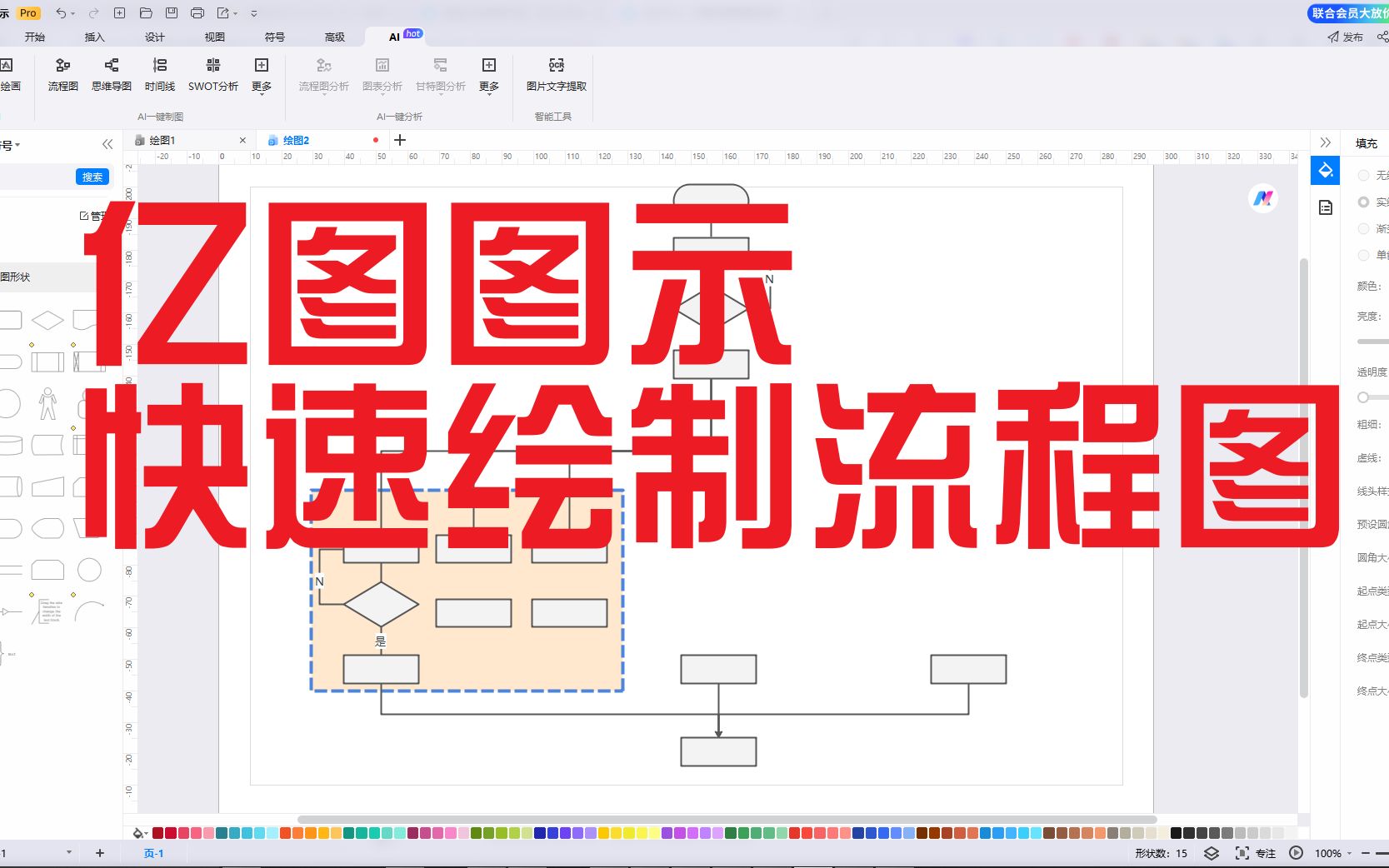Select the person actor shape in the library
The width and height of the screenshot is (1389, 868).
47,403
